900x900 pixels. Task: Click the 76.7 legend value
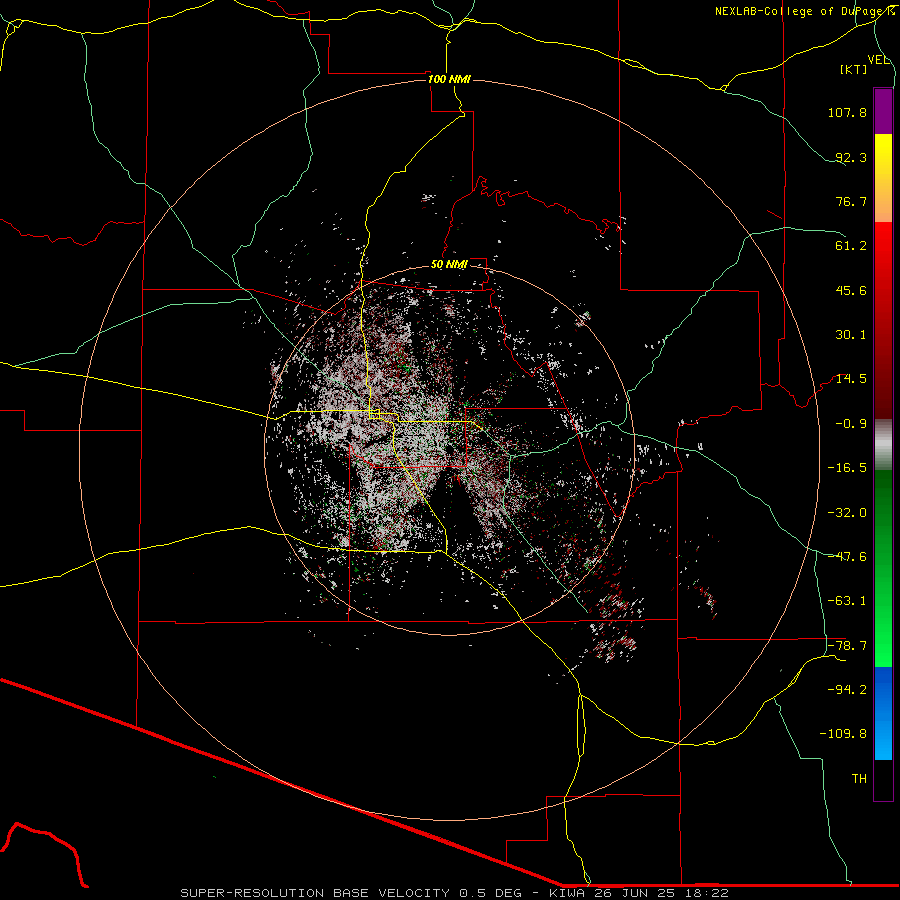[851, 201]
